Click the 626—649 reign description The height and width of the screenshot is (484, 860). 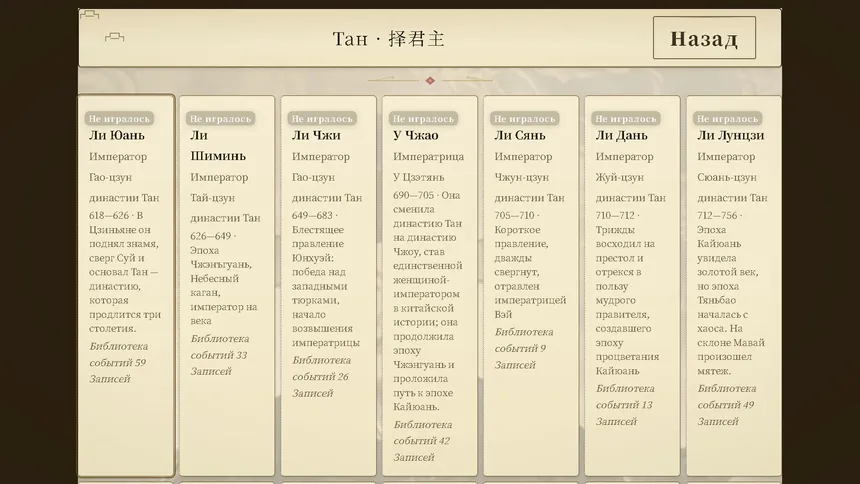(224, 278)
